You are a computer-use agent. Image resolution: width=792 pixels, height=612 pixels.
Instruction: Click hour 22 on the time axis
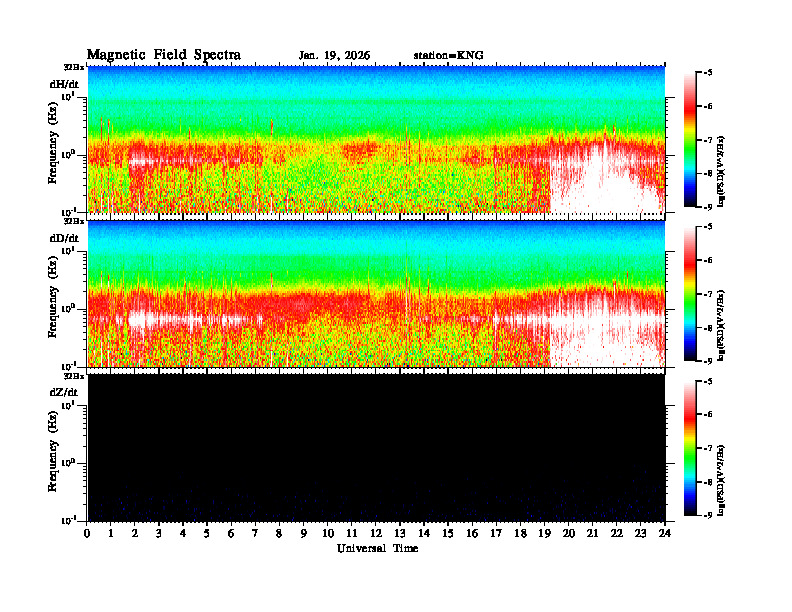pyautogui.click(x=617, y=534)
